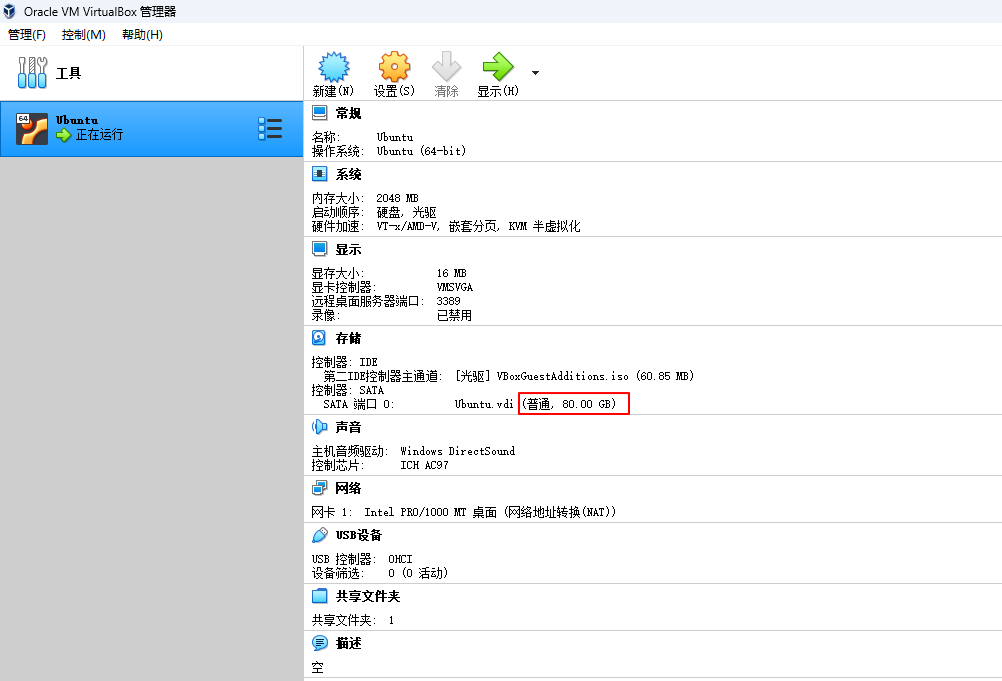The image size is (1002, 681).
Task: Open the 显示 section header link
Action: 349,250
